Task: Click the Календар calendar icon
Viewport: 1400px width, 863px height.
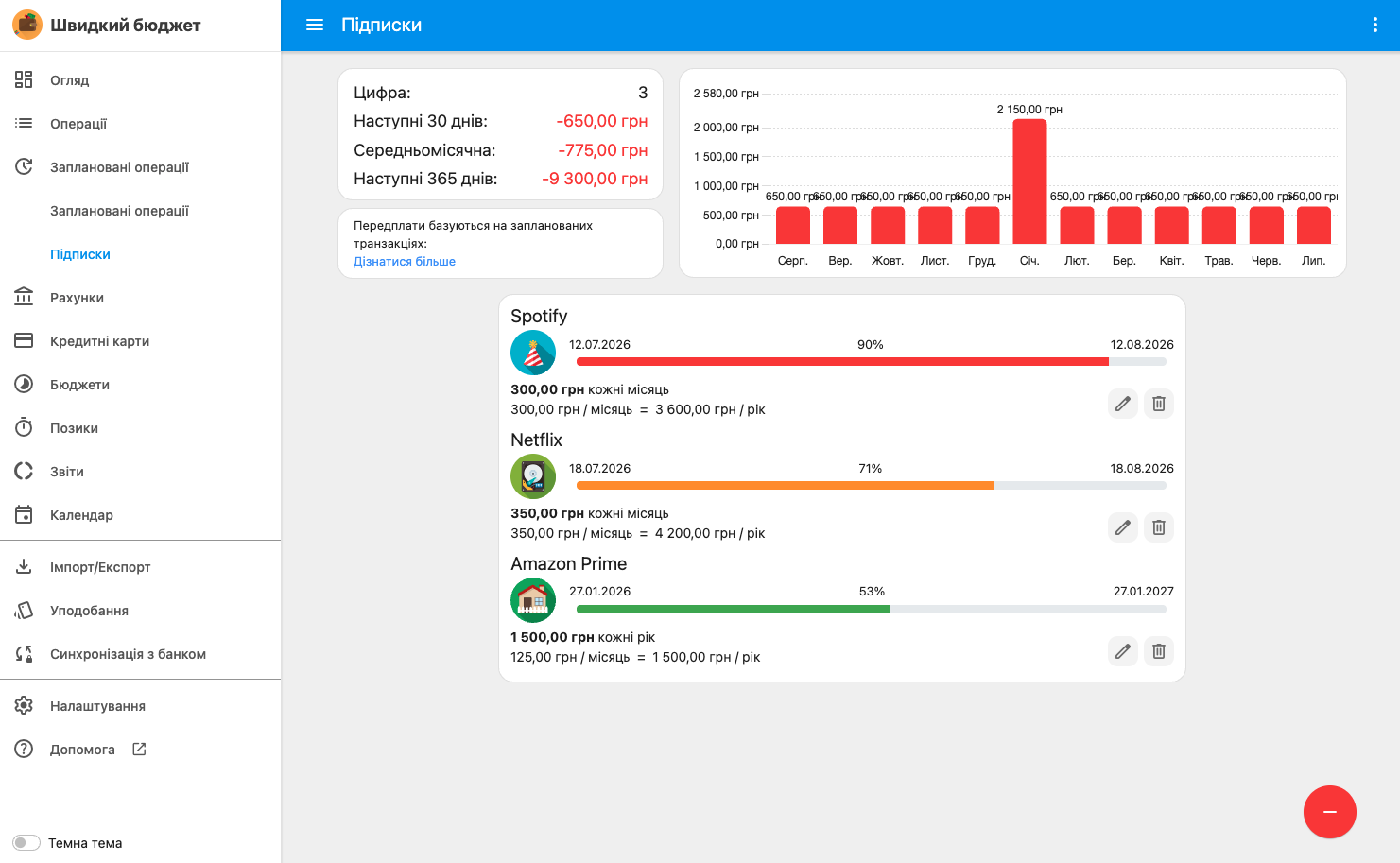Action: 24,514
